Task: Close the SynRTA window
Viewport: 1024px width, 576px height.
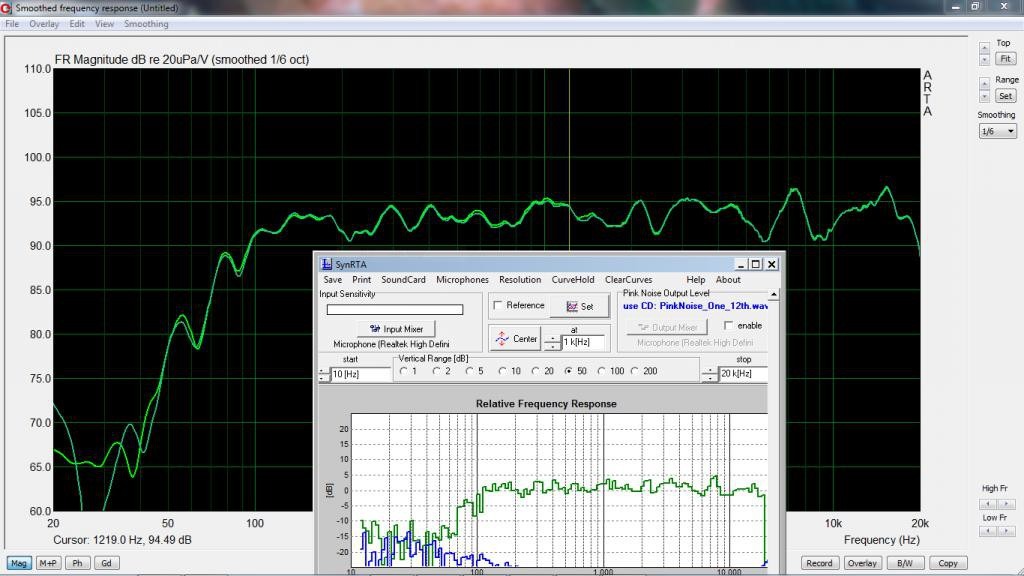Action: 771,264
